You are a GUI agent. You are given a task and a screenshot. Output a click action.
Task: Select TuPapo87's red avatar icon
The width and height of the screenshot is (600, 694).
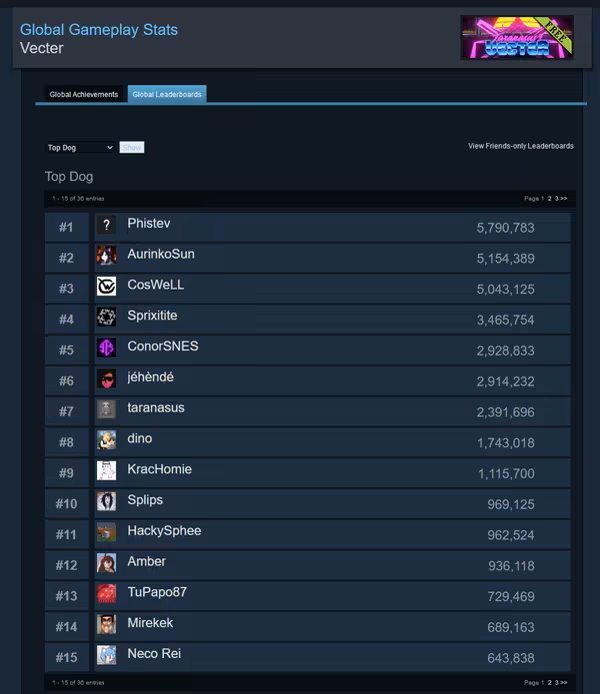click(x=106, y=594)
